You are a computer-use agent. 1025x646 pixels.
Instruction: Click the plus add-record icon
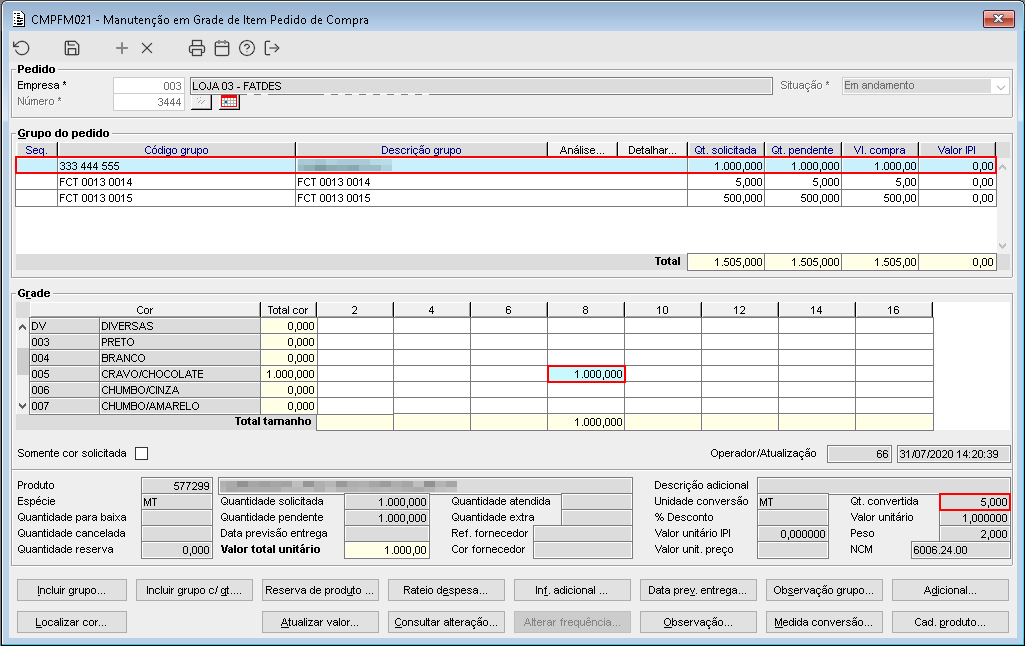pyautogui.click(x=122, y=48)
